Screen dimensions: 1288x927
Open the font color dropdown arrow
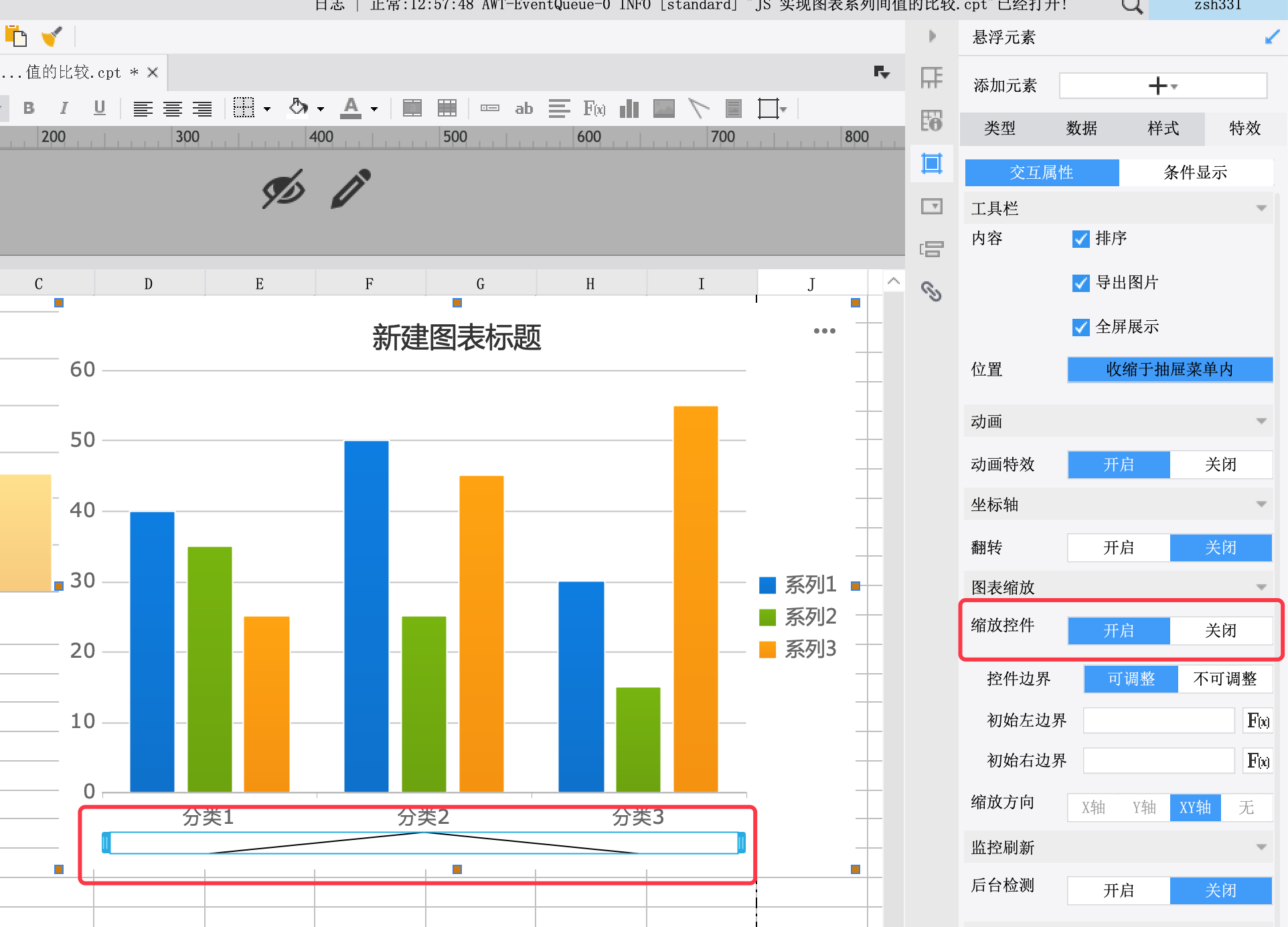click(x=374, y=109)
